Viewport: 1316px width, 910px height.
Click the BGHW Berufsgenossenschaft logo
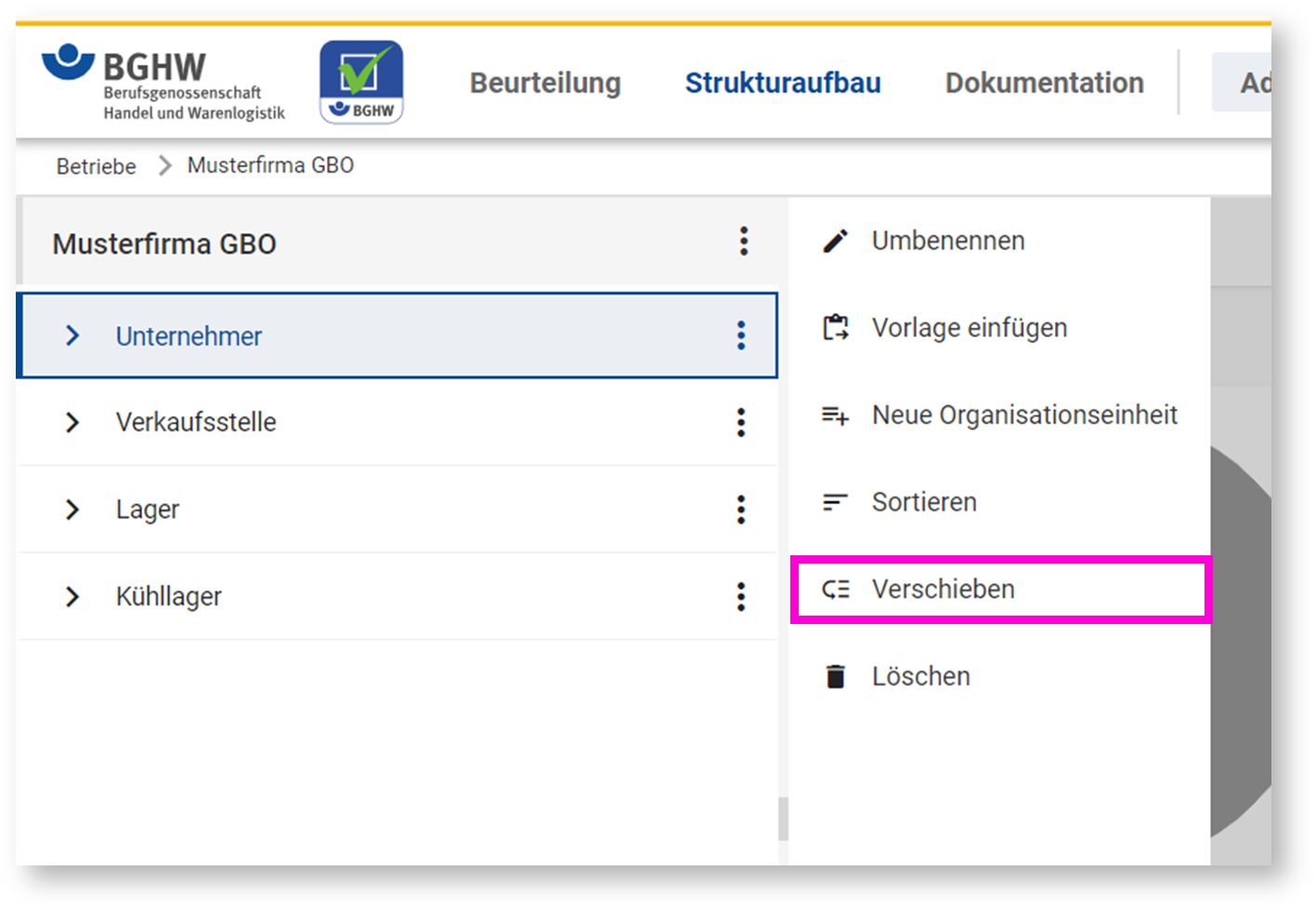164,84
